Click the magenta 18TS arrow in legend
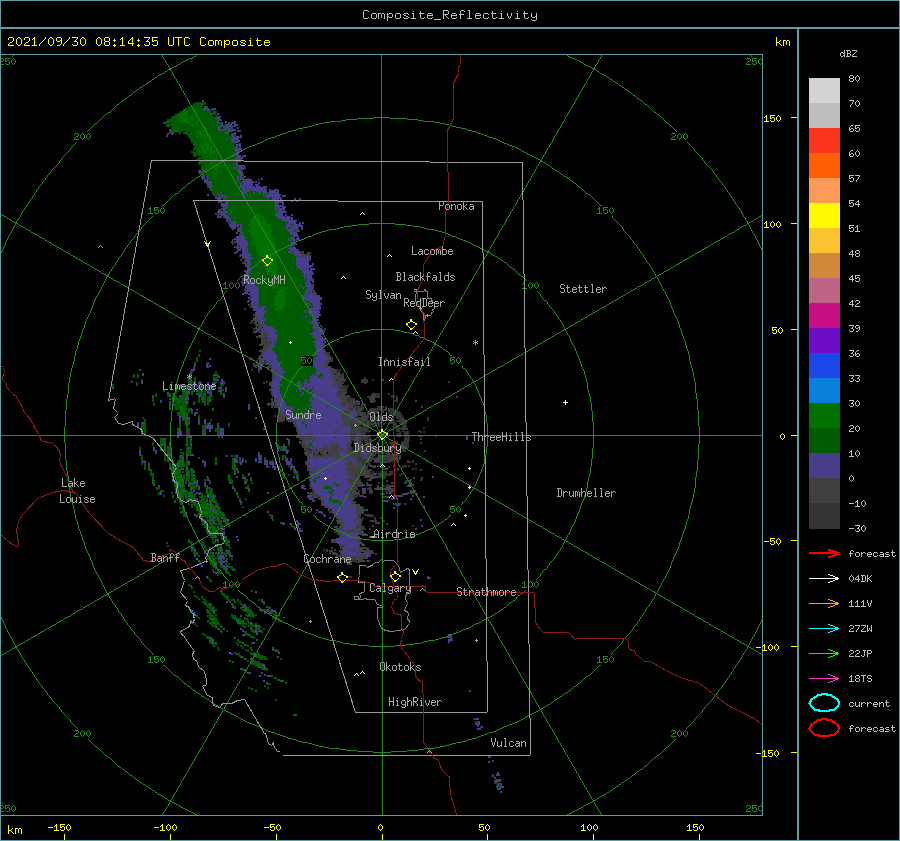 [x=824, y=679]
